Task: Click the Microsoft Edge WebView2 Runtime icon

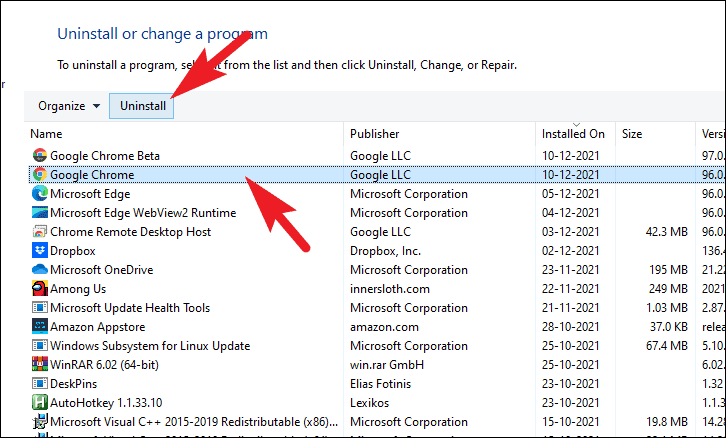Action: coord(40,213)
